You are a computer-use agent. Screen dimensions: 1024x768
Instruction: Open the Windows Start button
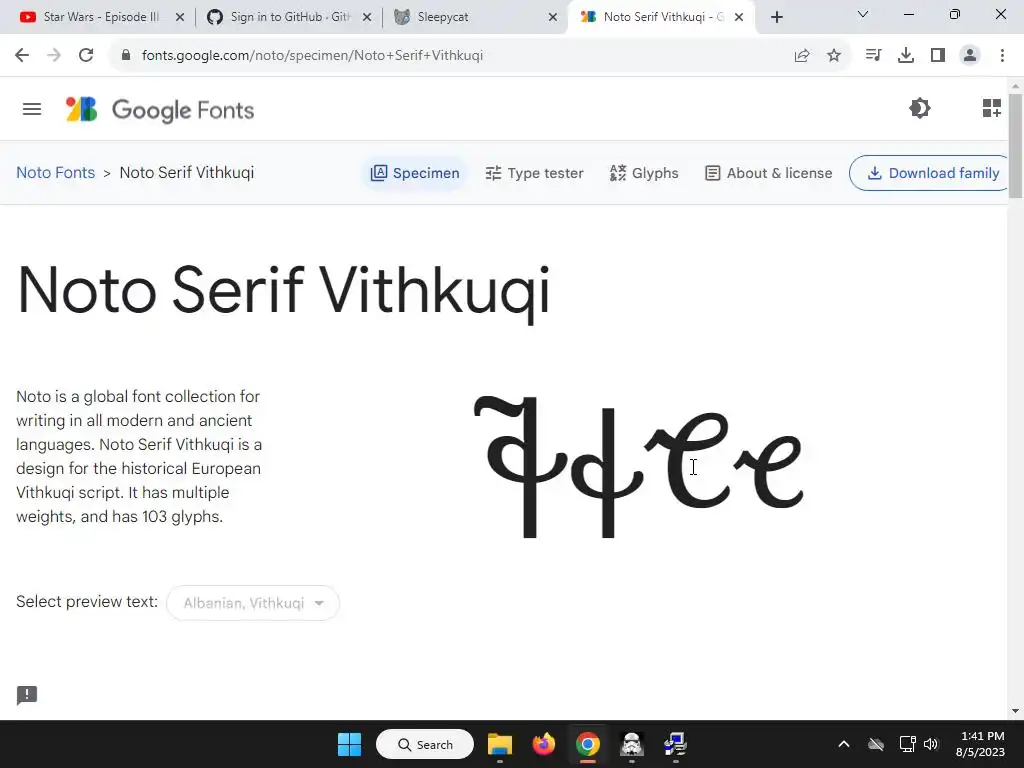pos(349,744)
